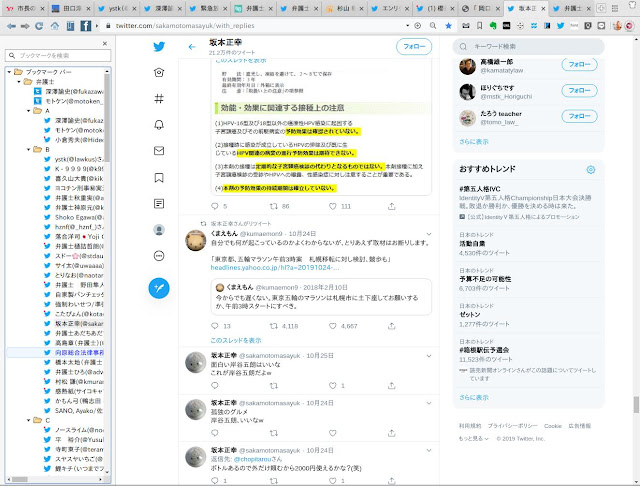This screenshot has height=486, width=640.
Task: Open trends settings gear icon
Action: click(591, 169)
